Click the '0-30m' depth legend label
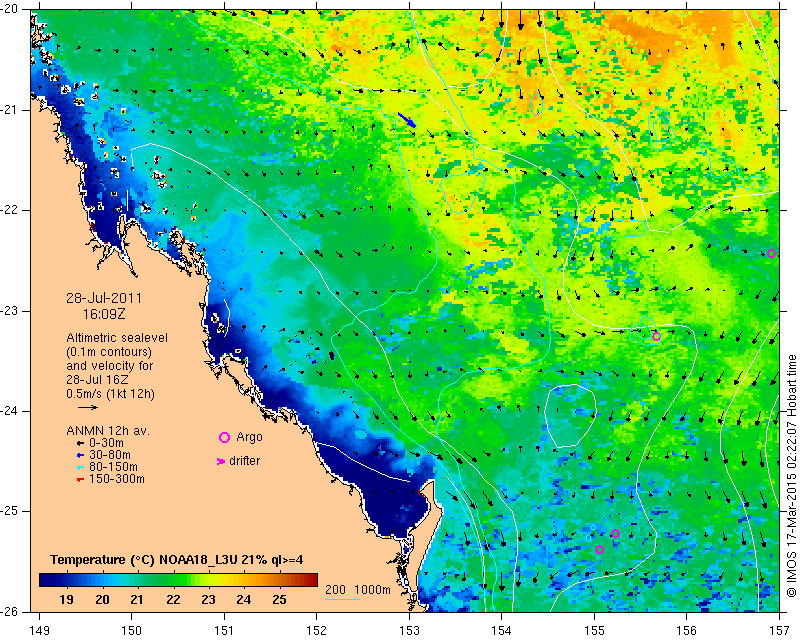 click(x=106, y=444)
